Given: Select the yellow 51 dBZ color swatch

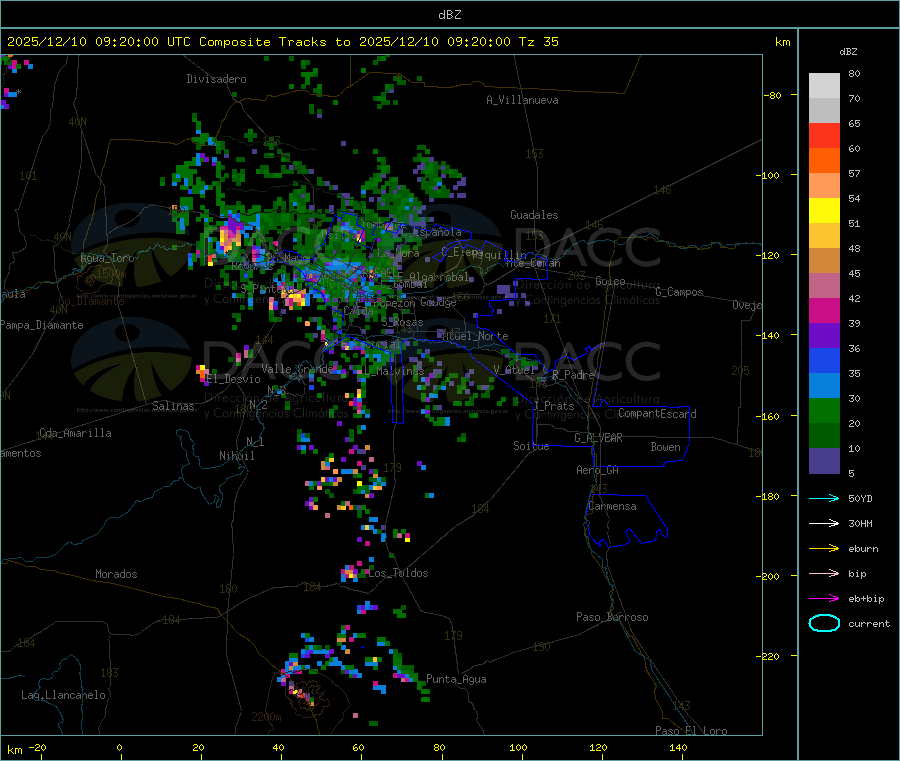Looking at the screenshot, I should tap(824, 211).
